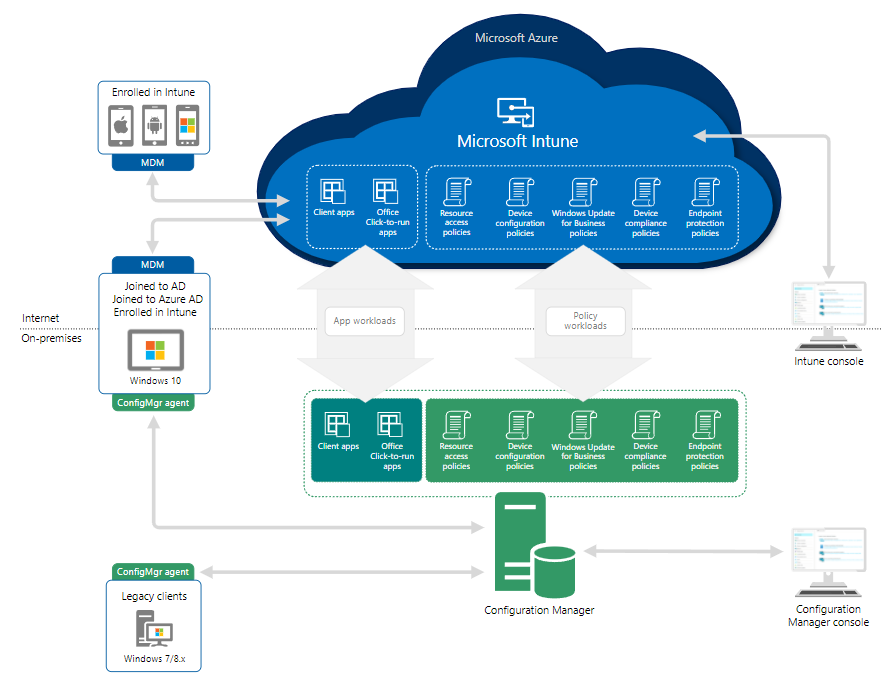Click the Windows 10 tablet icon
The height and width of the screenshot is (692, 894).
click(156, 350)
